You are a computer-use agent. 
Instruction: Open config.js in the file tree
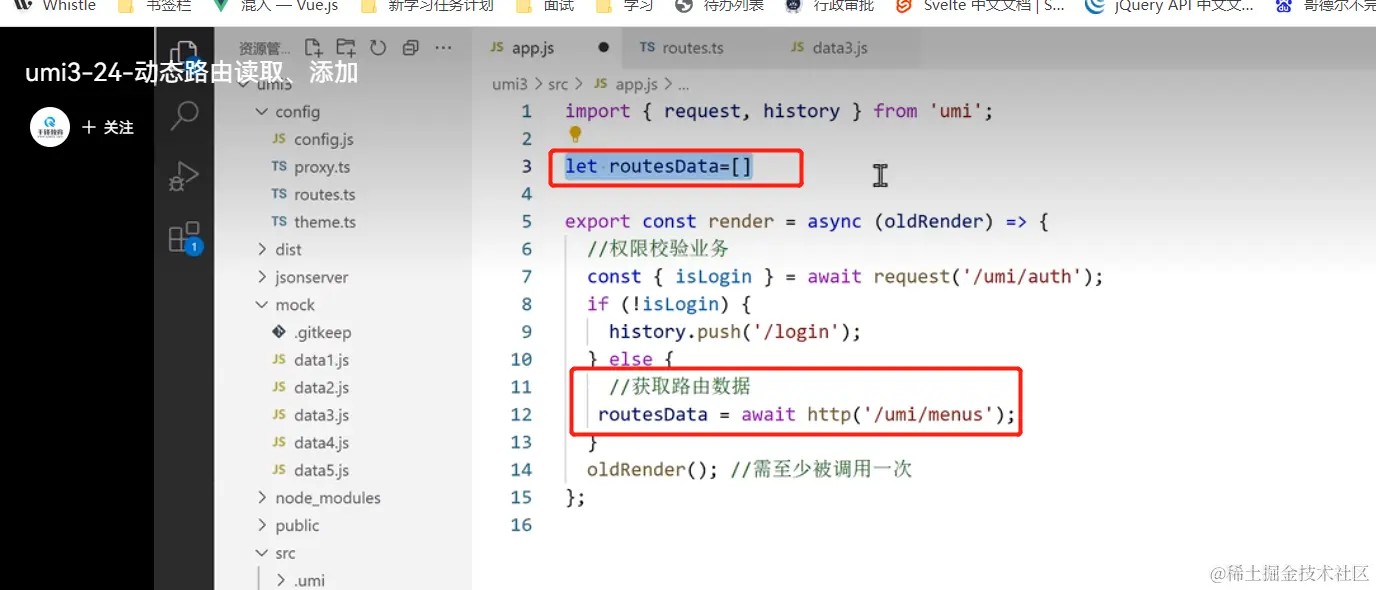[x=313, y=139]
